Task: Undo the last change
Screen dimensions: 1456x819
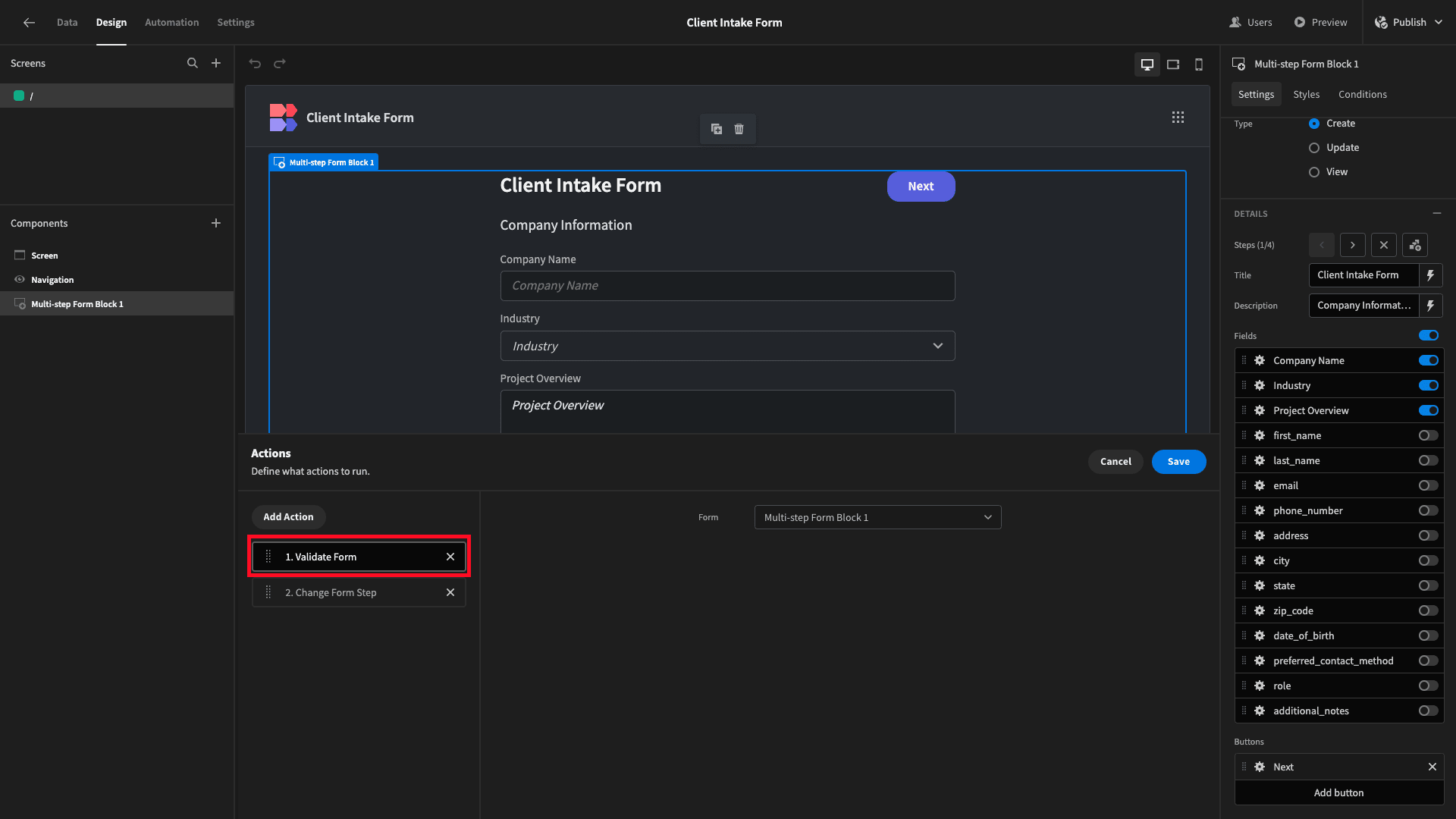Action: [255, 64]
